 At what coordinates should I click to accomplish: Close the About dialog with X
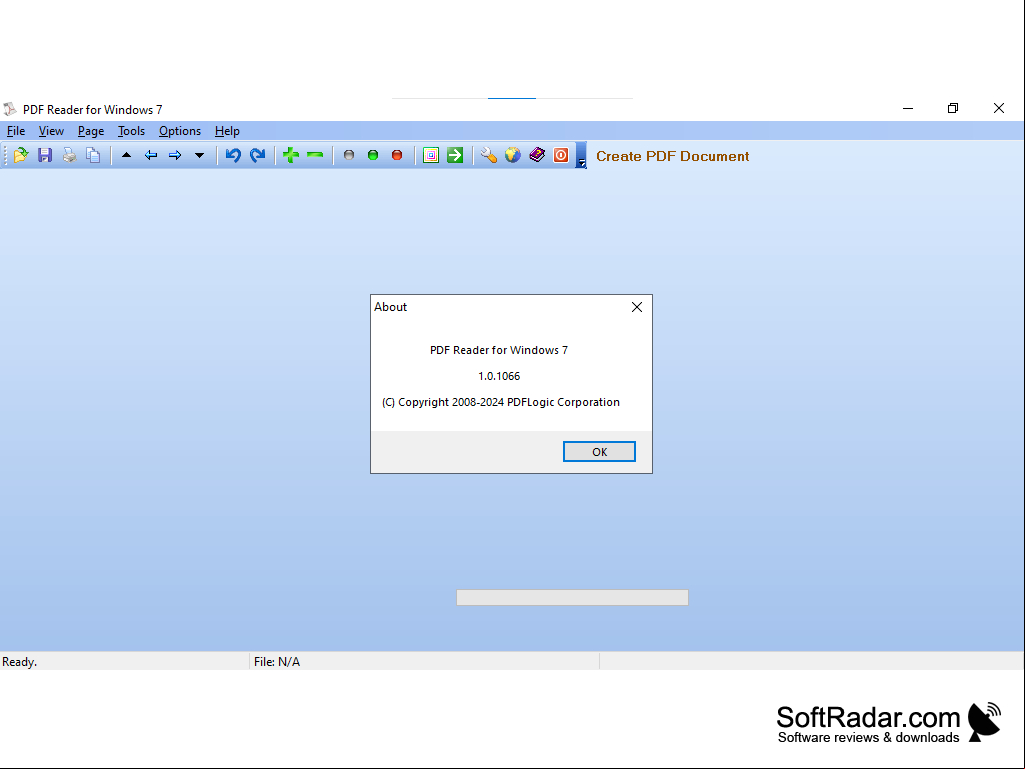tap(637, 307)
